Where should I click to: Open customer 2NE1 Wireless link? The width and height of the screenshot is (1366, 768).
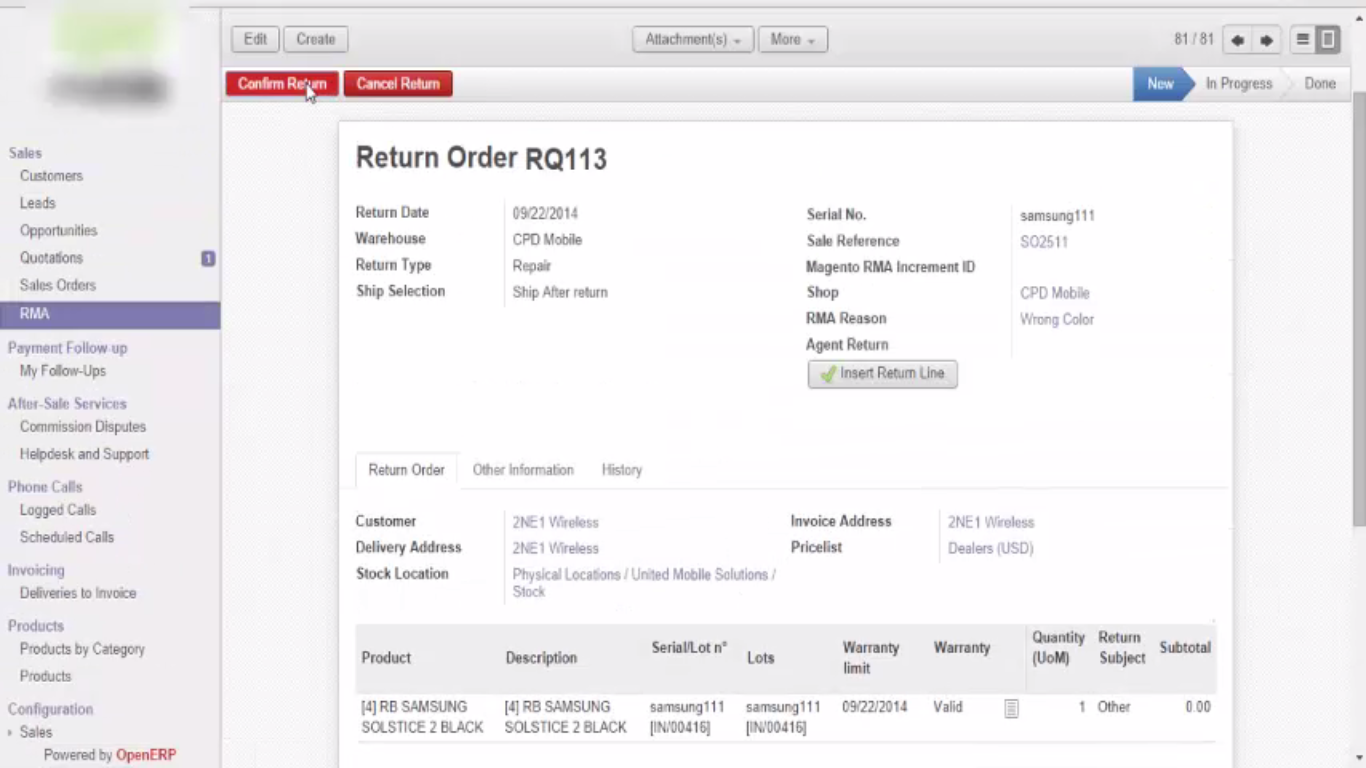click(555, 523)
